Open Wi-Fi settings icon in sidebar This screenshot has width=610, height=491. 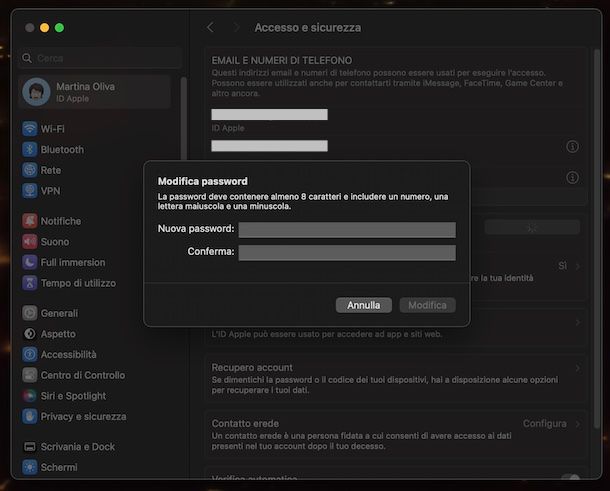30,128
